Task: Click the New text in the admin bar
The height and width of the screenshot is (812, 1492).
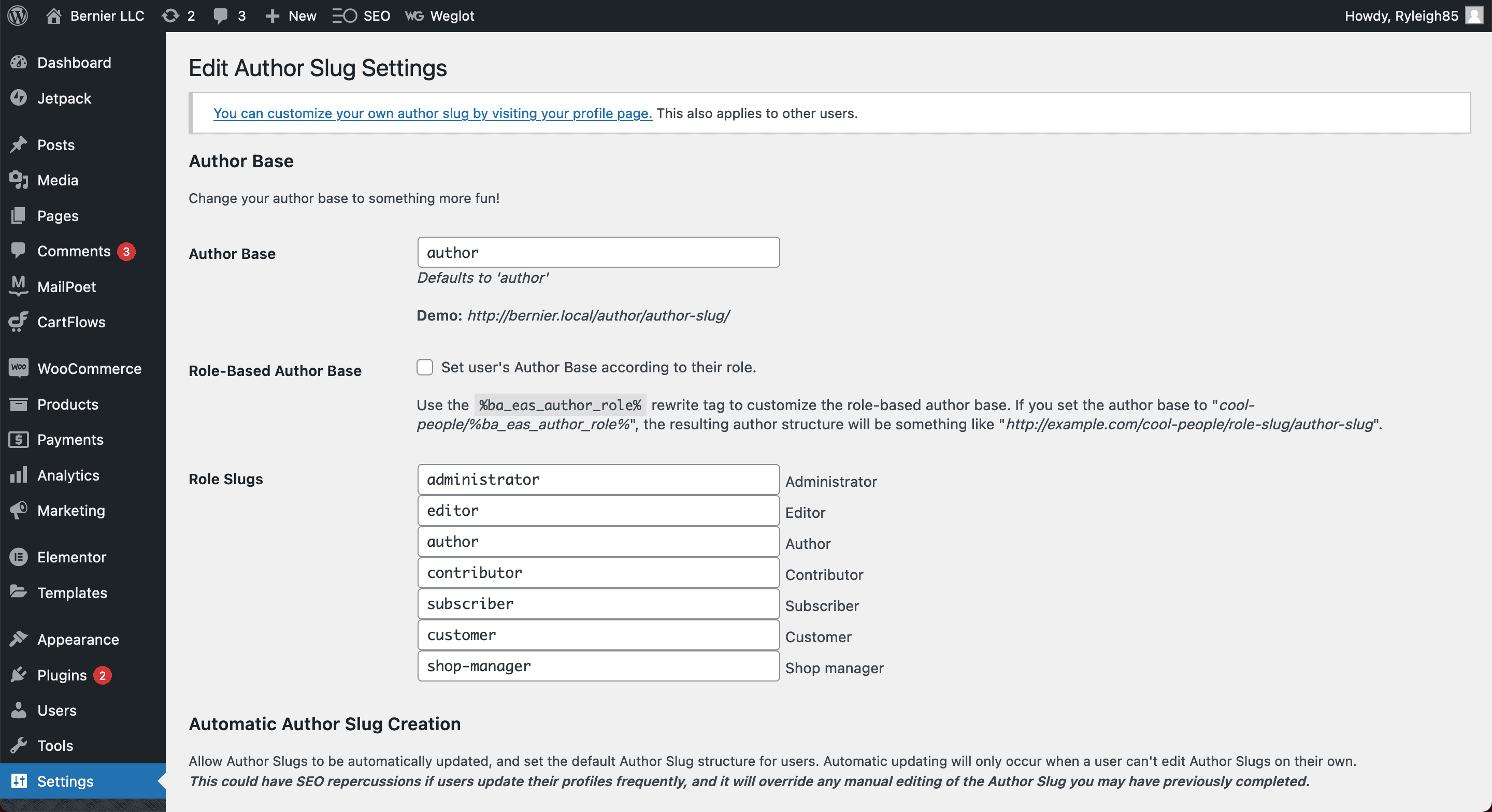Action: 303,16
